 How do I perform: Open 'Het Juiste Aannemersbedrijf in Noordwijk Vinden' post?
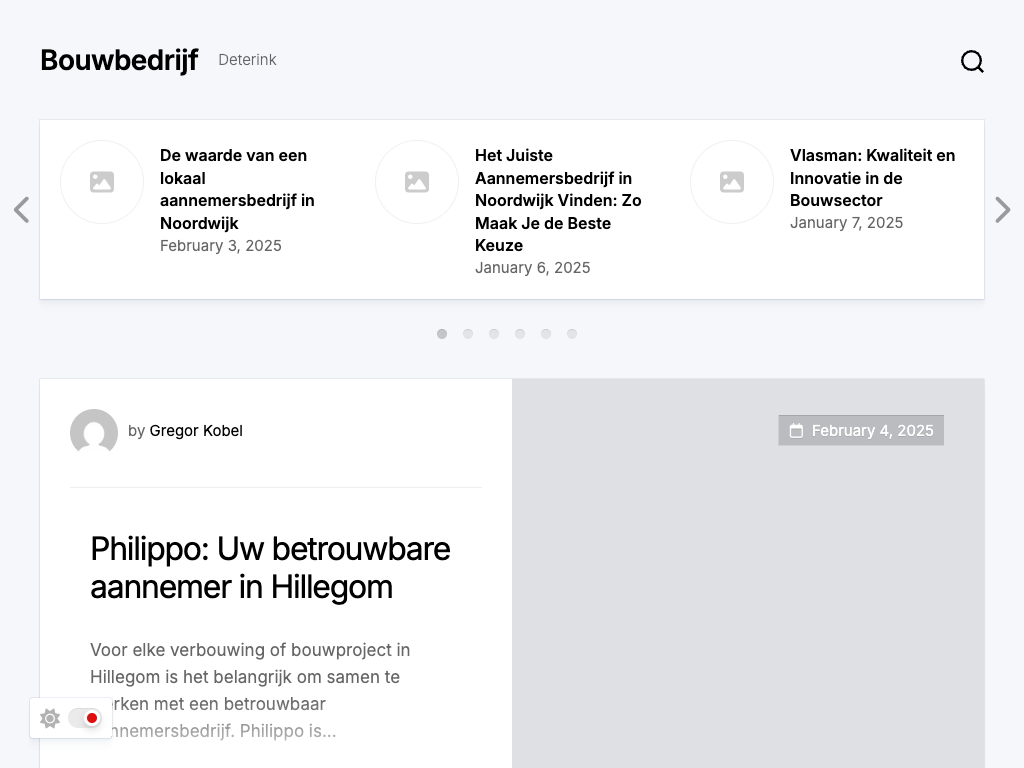[x=558, y=200]
